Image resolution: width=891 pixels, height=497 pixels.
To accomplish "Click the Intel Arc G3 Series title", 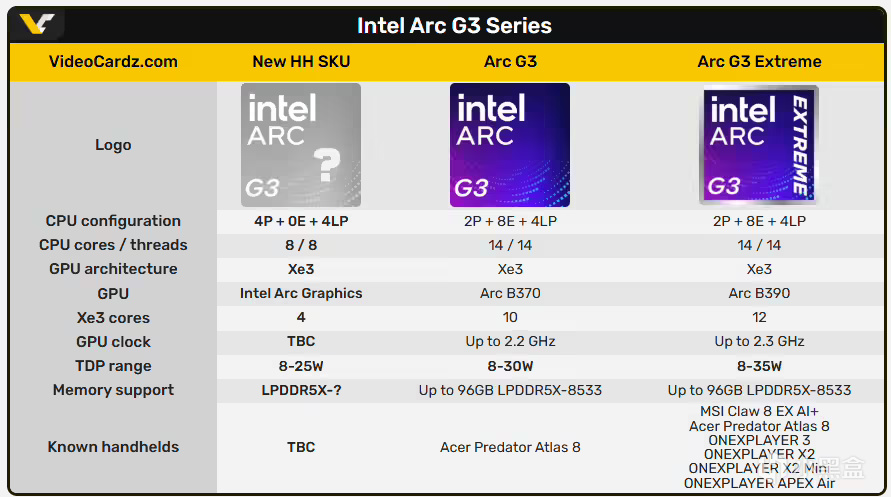I will 454,26.
